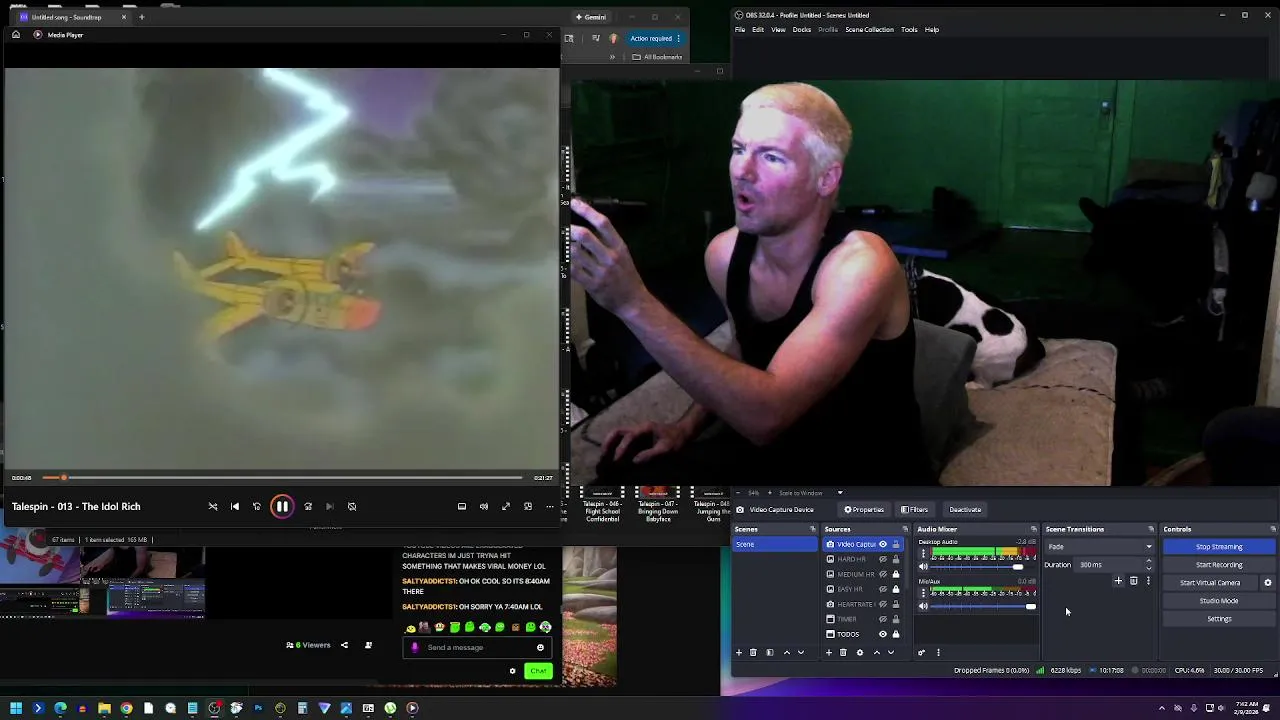The height and width of the screenshot is (720, 1280).
Task: Enable Studio Mode in OBS
Action: [1219, 601]
